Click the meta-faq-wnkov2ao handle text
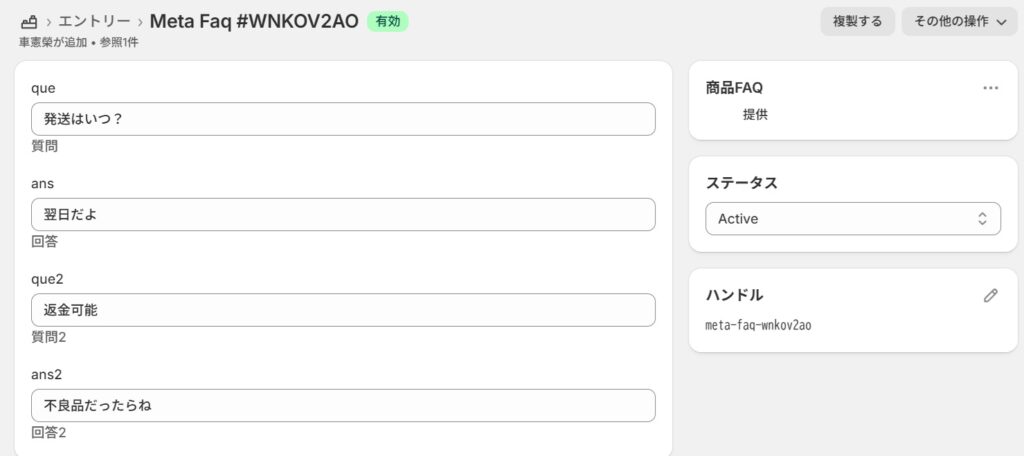Viewport: 1024px width, 456px height. click(x=758, y=325)
